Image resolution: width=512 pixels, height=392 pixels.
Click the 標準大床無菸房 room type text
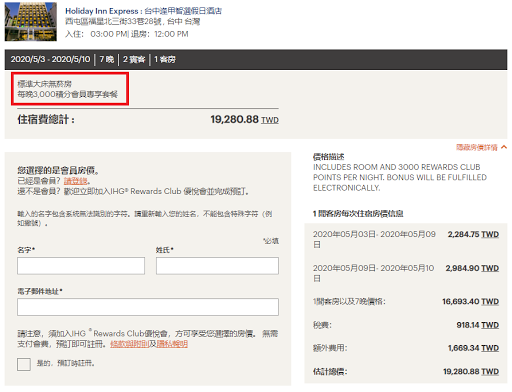[x=44, y=84]
